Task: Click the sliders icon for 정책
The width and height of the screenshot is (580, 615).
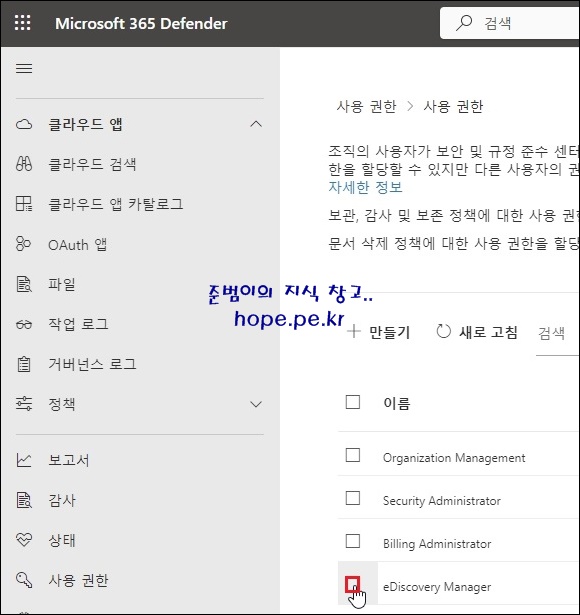Action: pos(24,404)
